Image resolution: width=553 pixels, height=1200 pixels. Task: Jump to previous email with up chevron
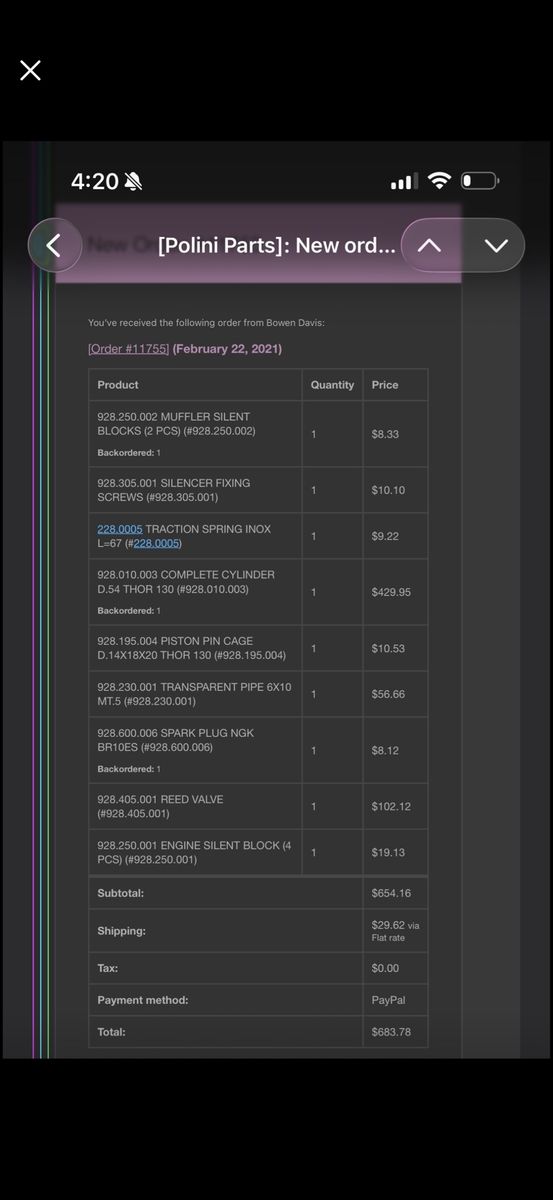[x=429, y=245]
